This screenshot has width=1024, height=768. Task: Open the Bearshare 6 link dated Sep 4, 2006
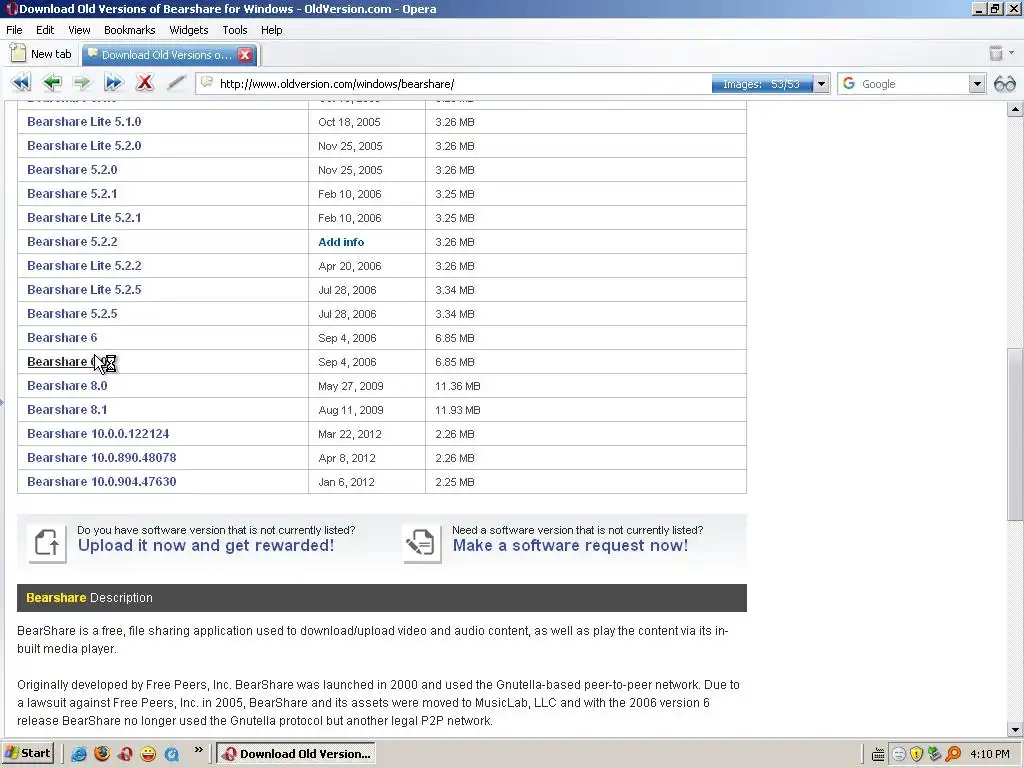tap(62, 338)
